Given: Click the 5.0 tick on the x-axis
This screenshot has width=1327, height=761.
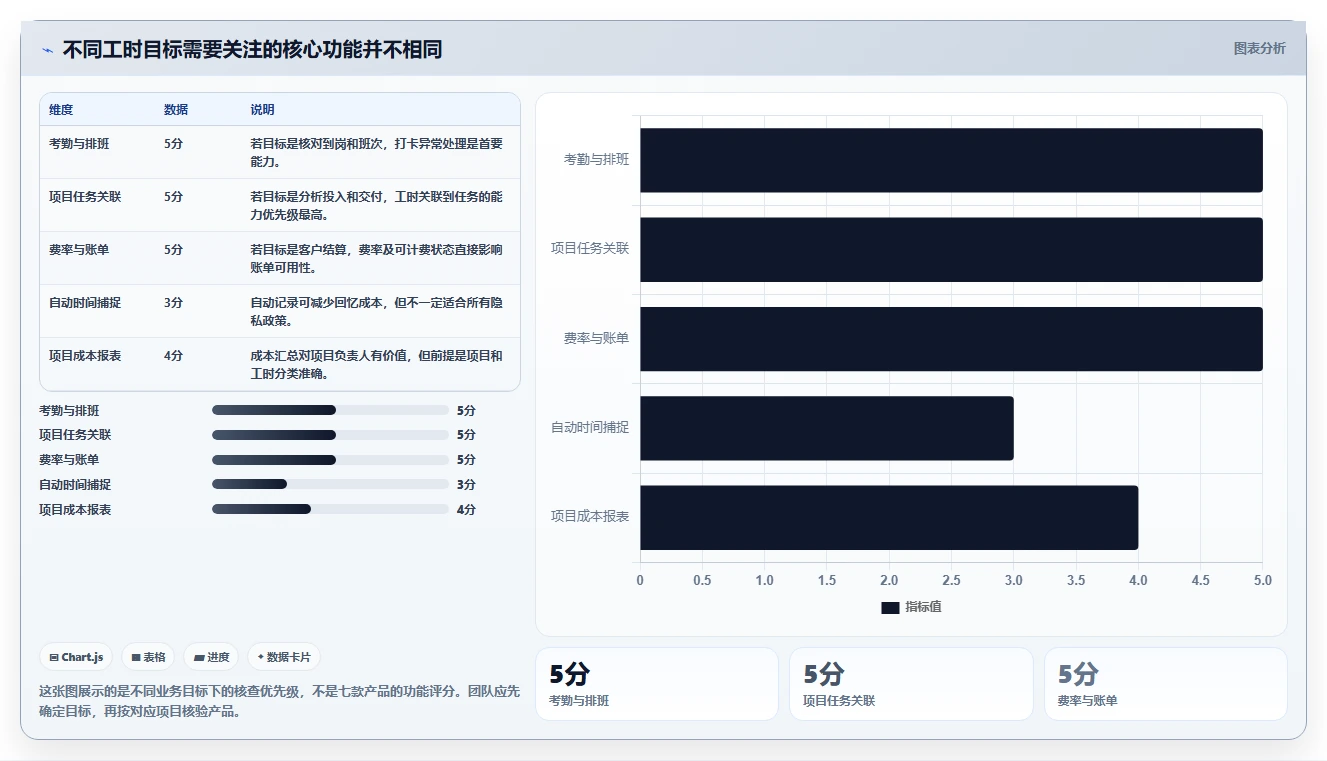Looking at the screenshot, I should tap(1262, 580).
